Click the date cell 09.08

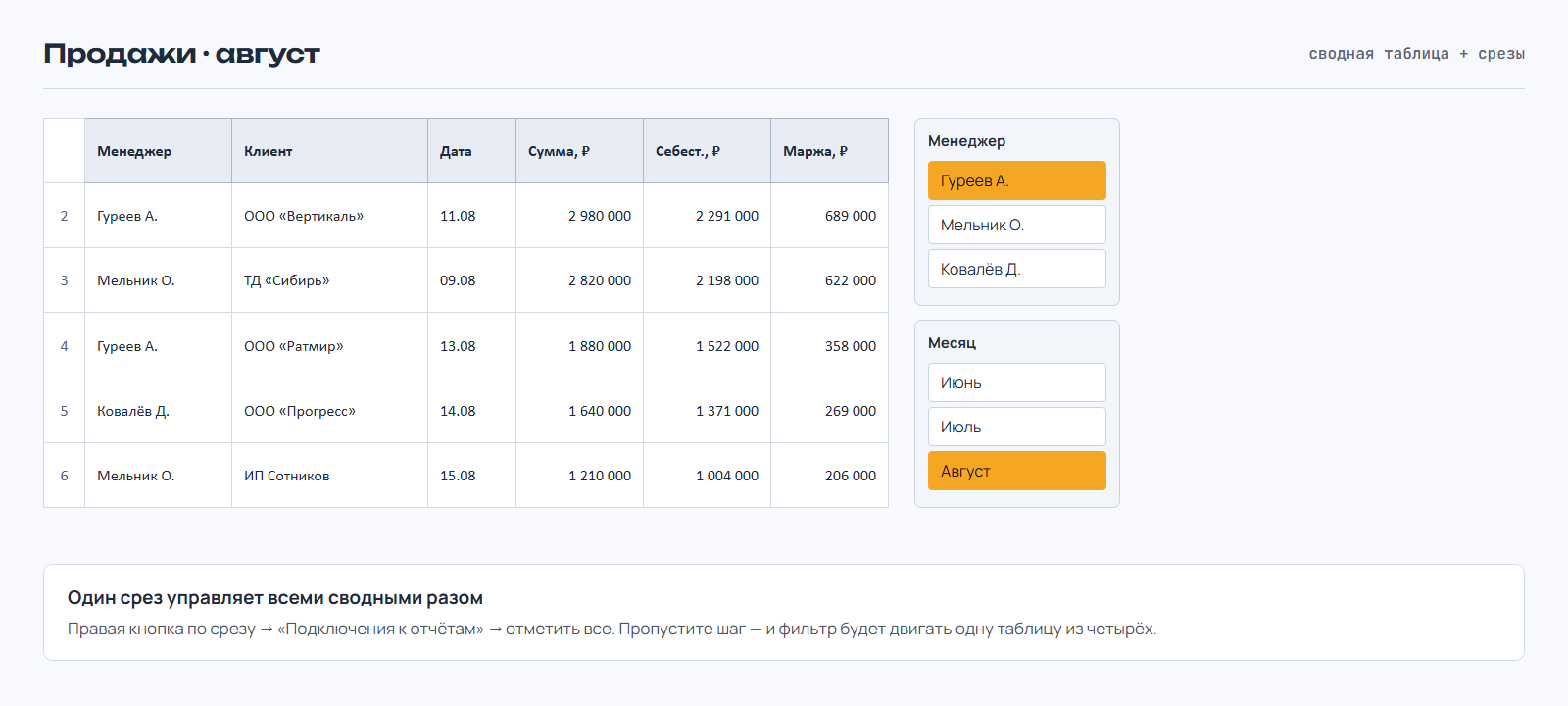coord(472,280)
